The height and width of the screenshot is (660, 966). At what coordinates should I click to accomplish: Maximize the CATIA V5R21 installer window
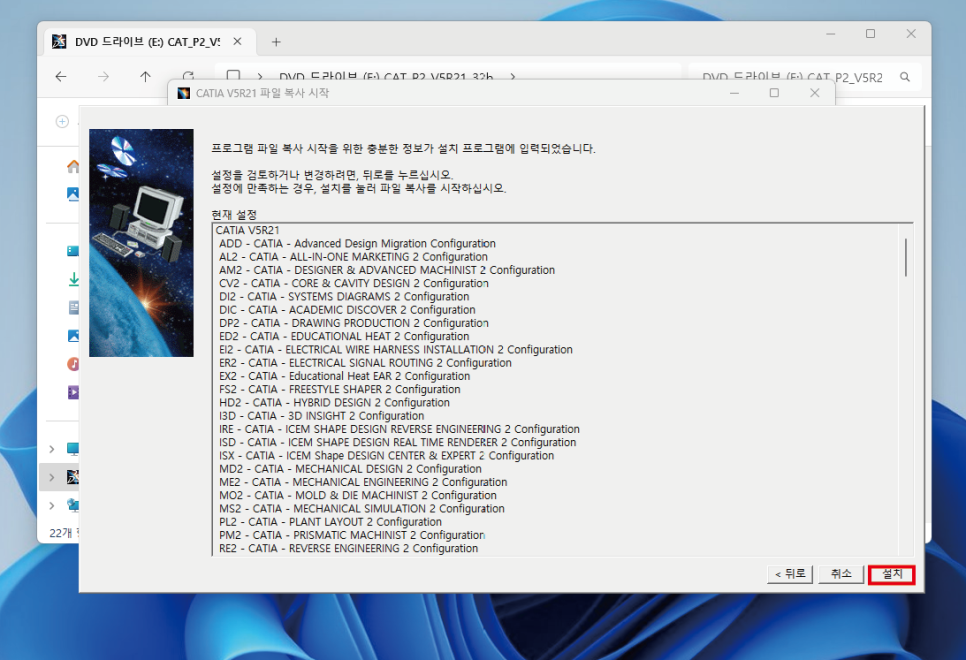(x=774, y=93)
